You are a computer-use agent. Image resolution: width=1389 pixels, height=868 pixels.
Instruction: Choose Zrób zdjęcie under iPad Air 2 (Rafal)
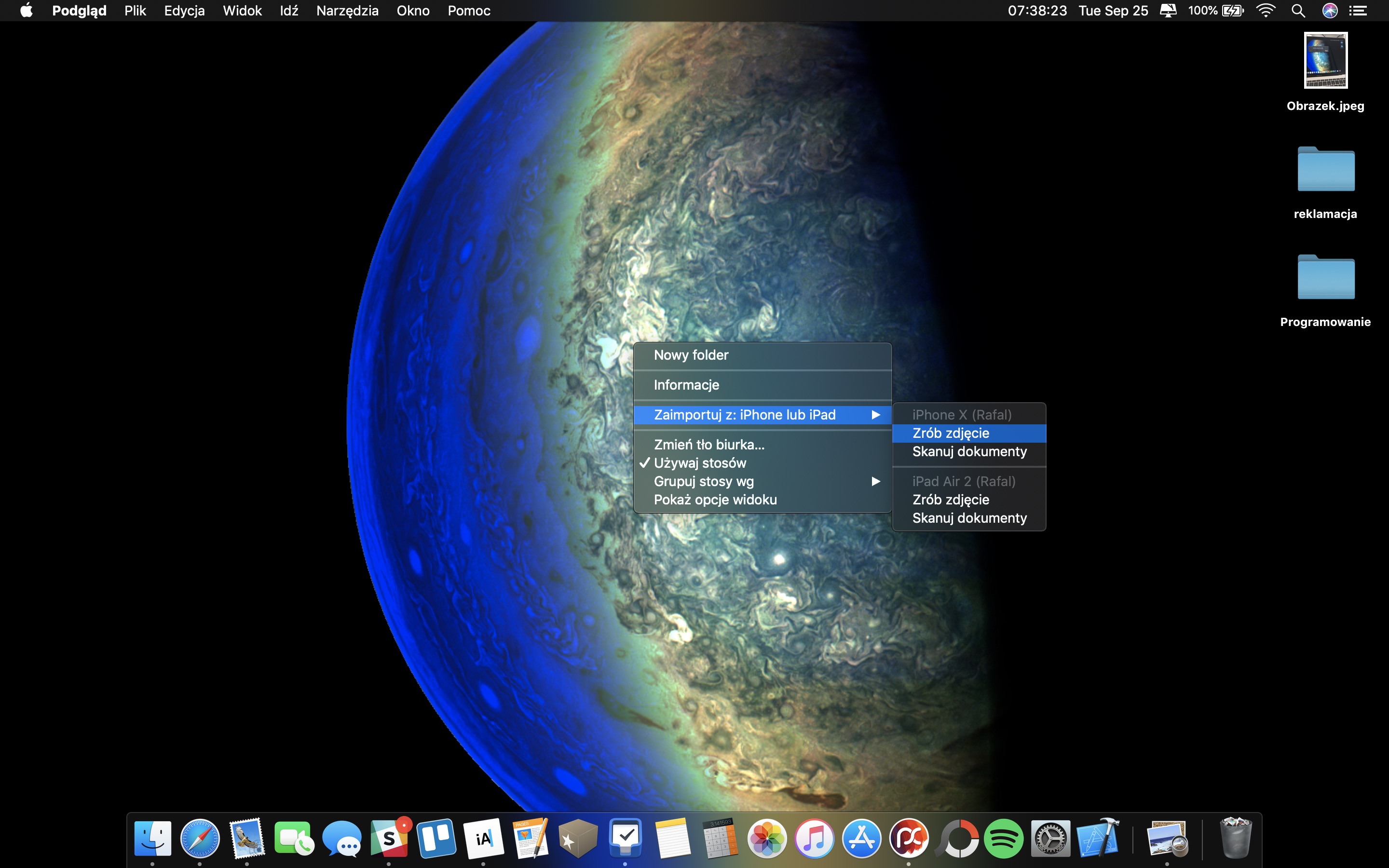(x=969, y=500)
